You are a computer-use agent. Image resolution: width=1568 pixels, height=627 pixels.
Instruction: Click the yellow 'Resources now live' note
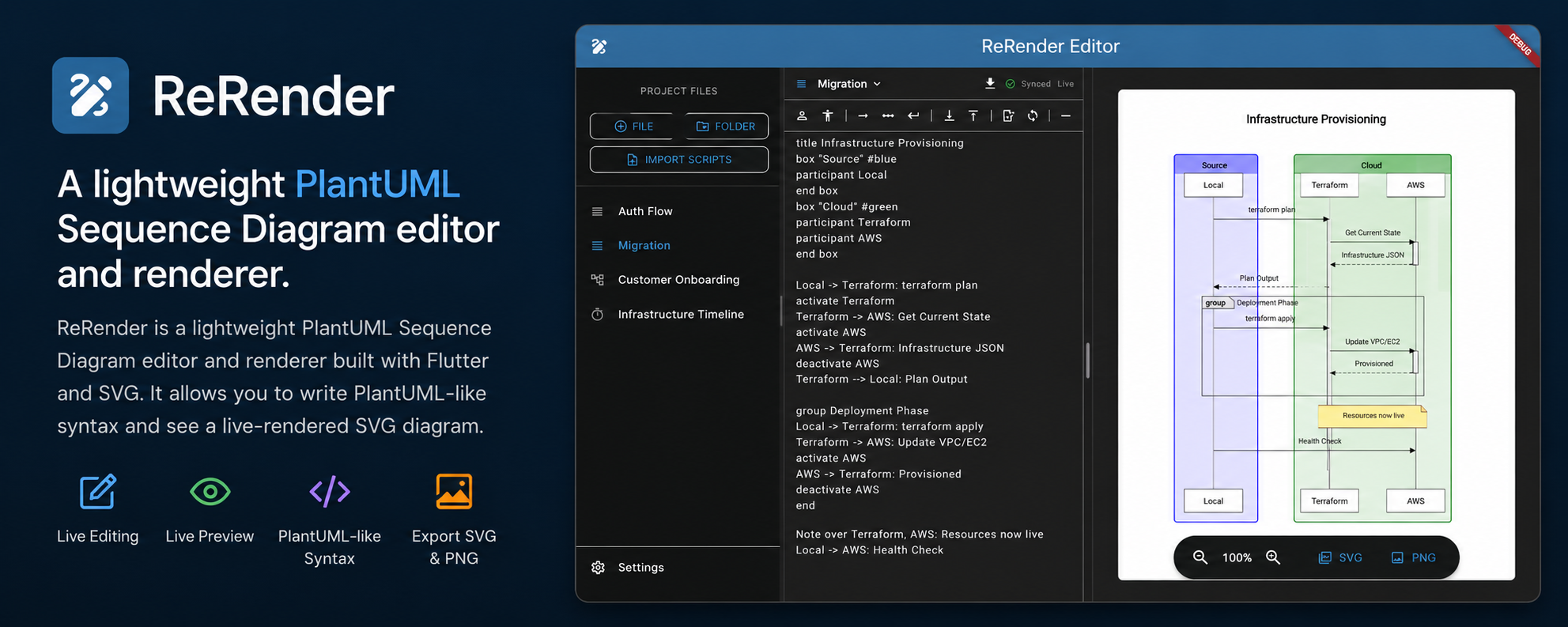click(x=1372, y=416)
